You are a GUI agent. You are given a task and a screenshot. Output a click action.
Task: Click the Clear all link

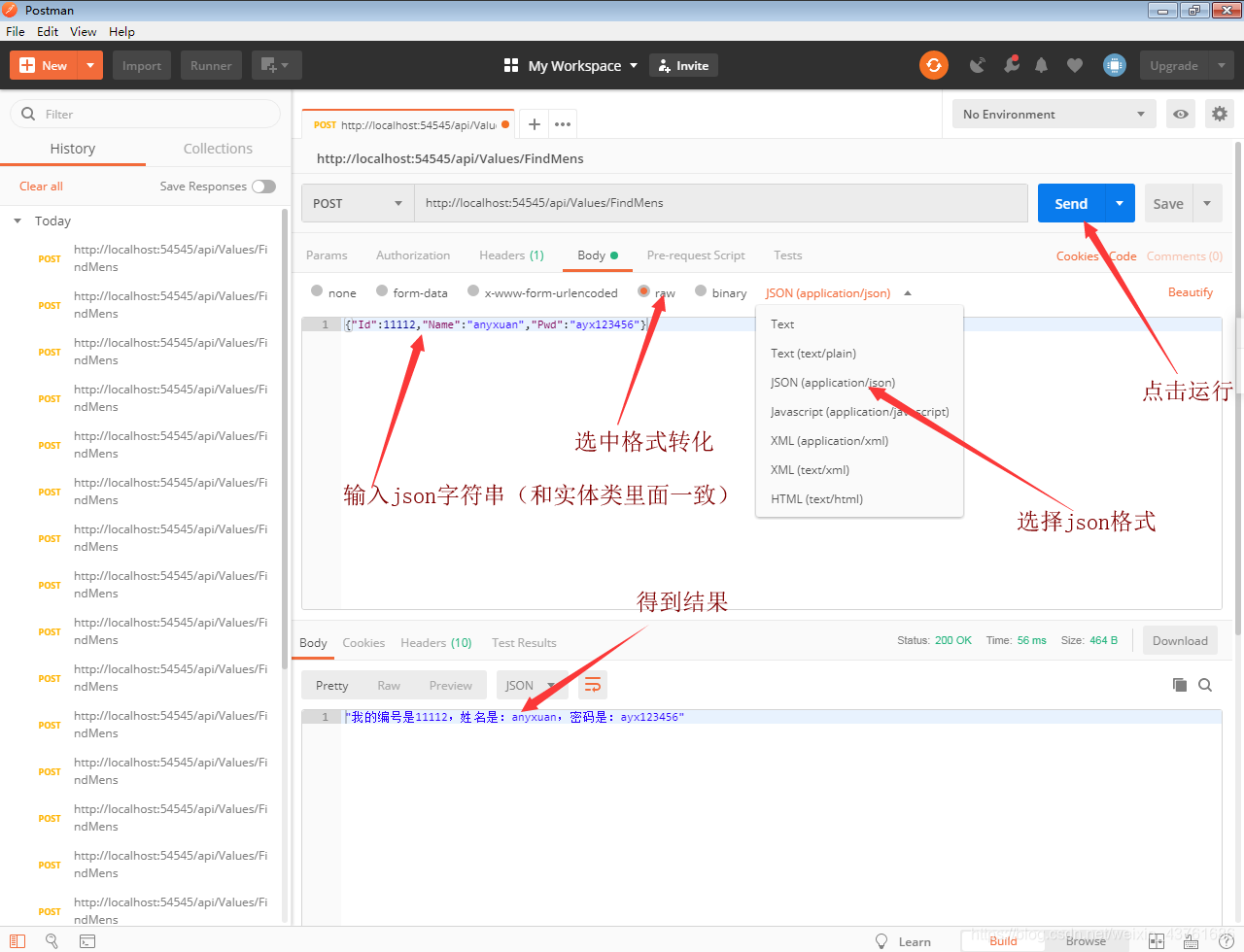[x=41, y=187]
